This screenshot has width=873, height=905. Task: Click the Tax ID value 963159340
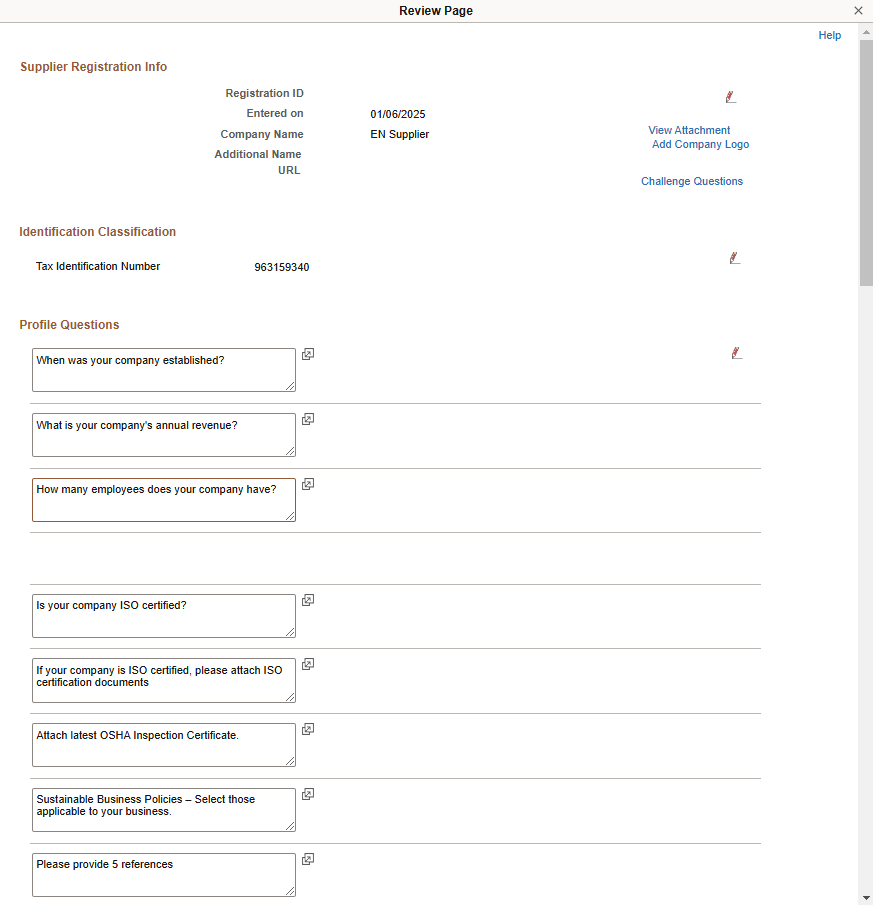(282, 267)
